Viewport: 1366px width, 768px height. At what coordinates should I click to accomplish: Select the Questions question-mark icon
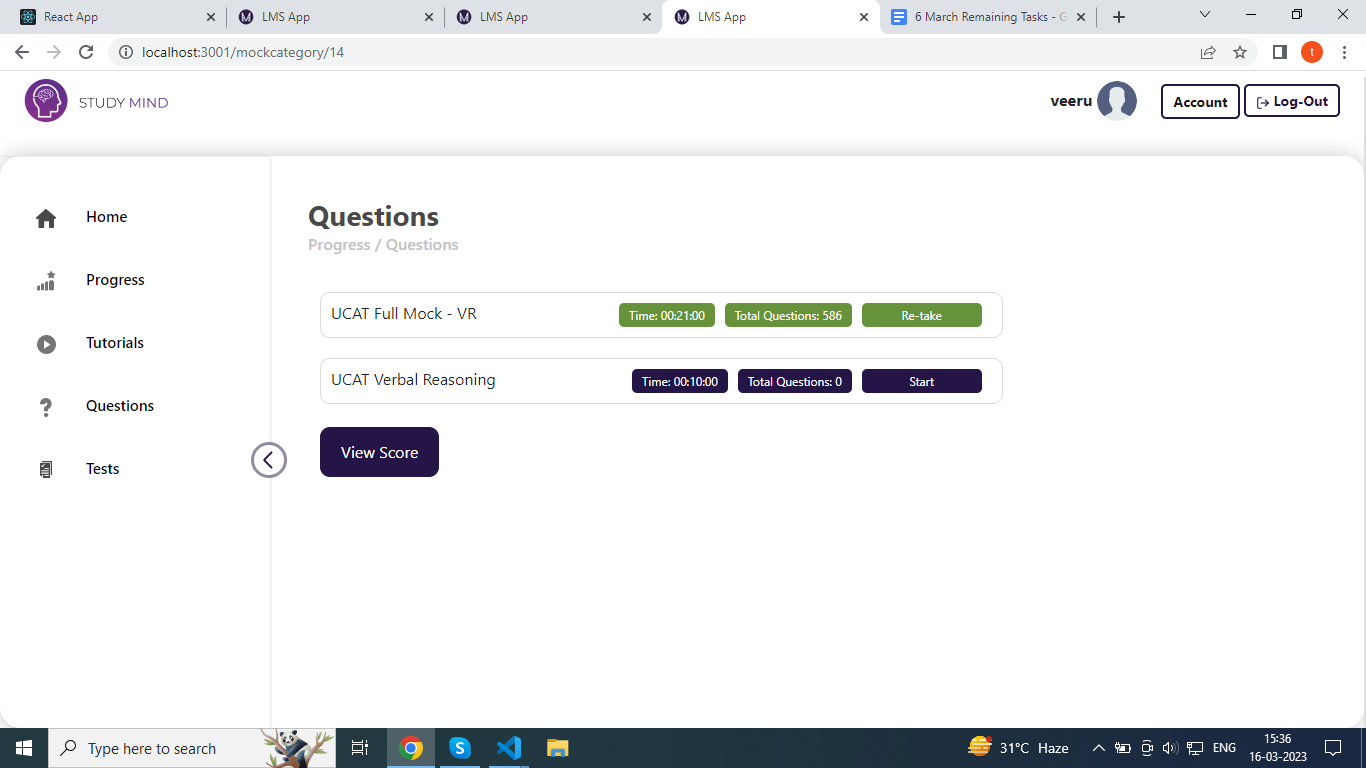point(46,407)
